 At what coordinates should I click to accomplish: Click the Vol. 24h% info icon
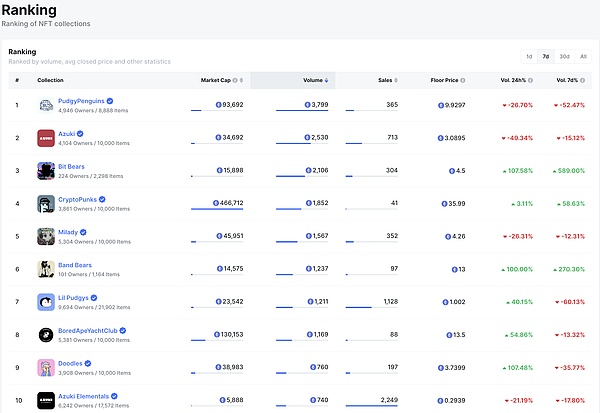[x=530, y=80]
